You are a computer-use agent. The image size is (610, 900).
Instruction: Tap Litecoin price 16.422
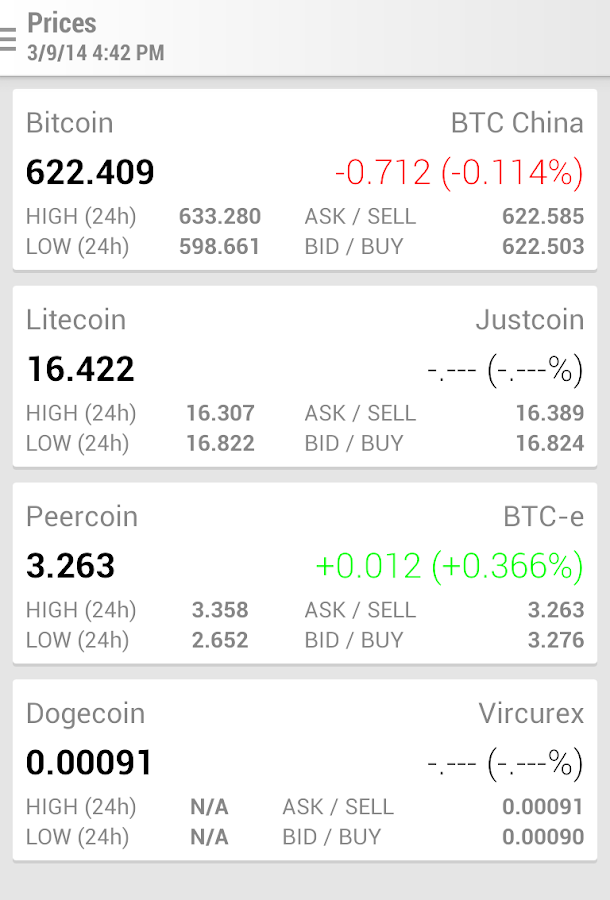[x=80, y=370]
